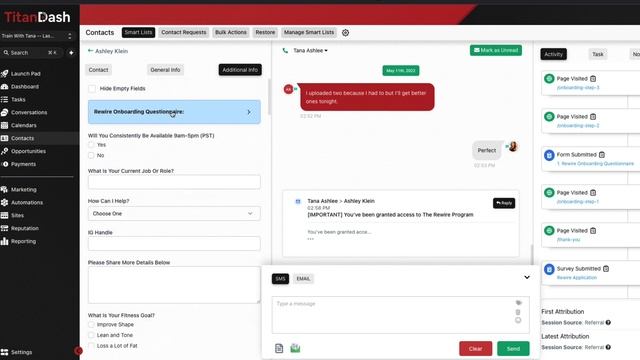Switch to Task tab in right panel
The width and height of the screenshot is (640, 360).
click(x=598, y=54)
